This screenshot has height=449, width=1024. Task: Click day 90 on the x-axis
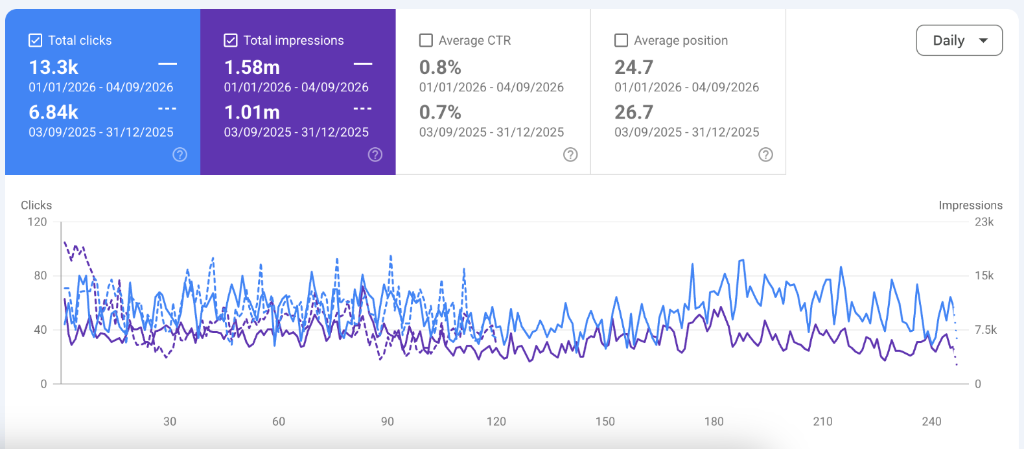point(388,422)
